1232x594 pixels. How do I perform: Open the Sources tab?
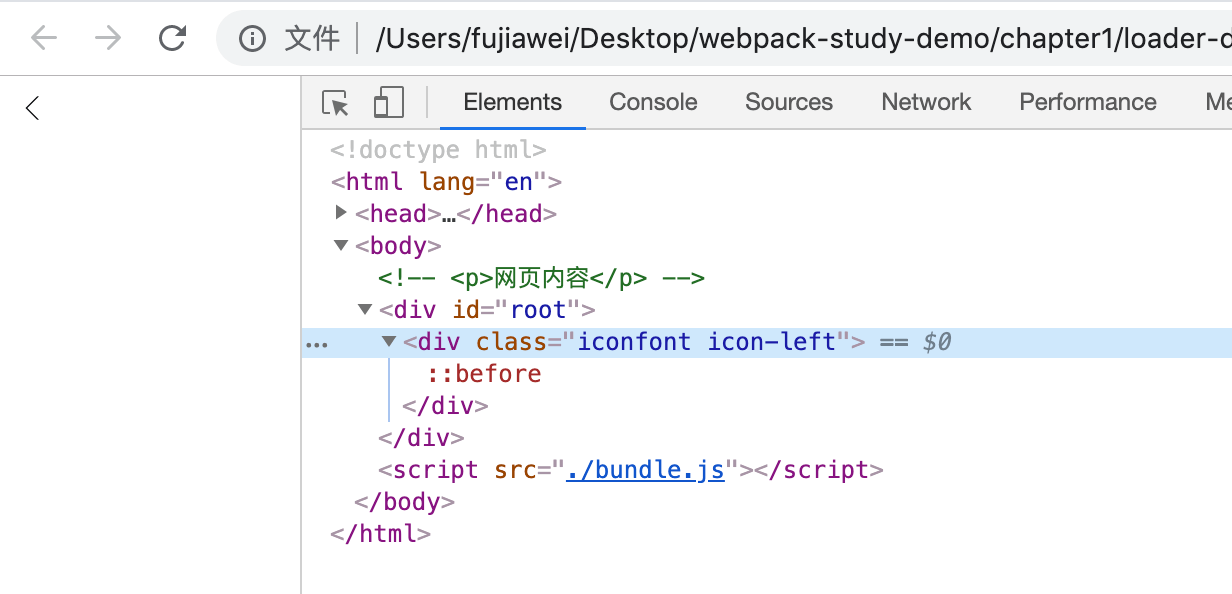click(x=788, y=102)
